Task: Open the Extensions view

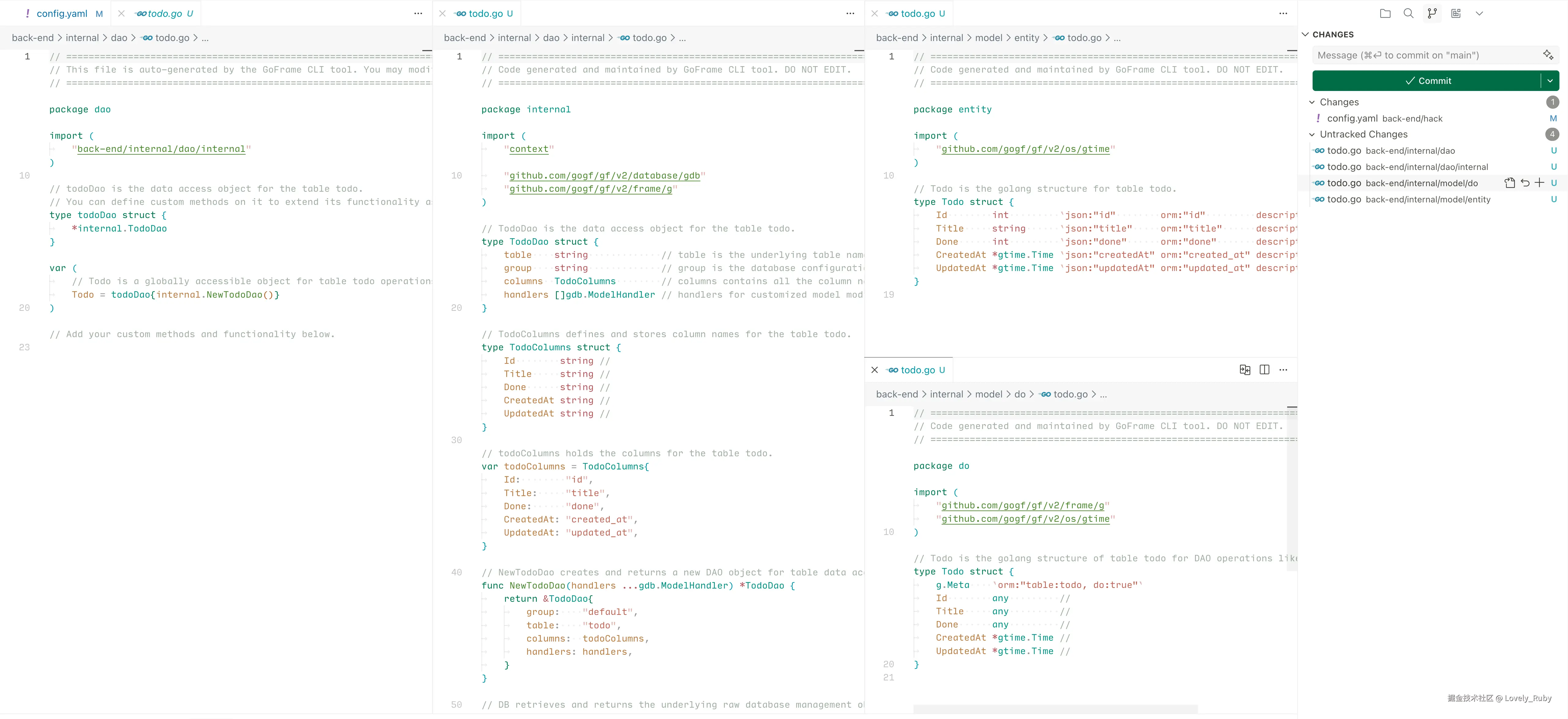Action: pos(1455,13)
